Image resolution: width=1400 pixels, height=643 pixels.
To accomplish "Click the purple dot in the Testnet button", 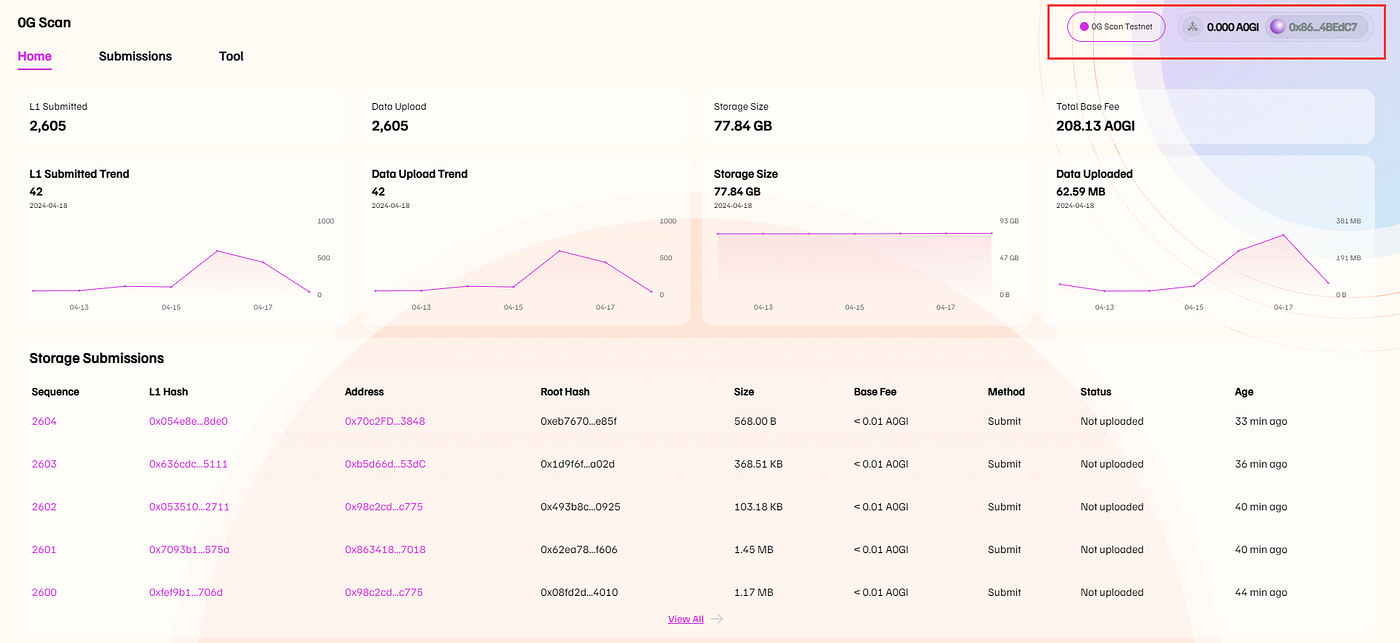I will click(x=1084, y=27).
